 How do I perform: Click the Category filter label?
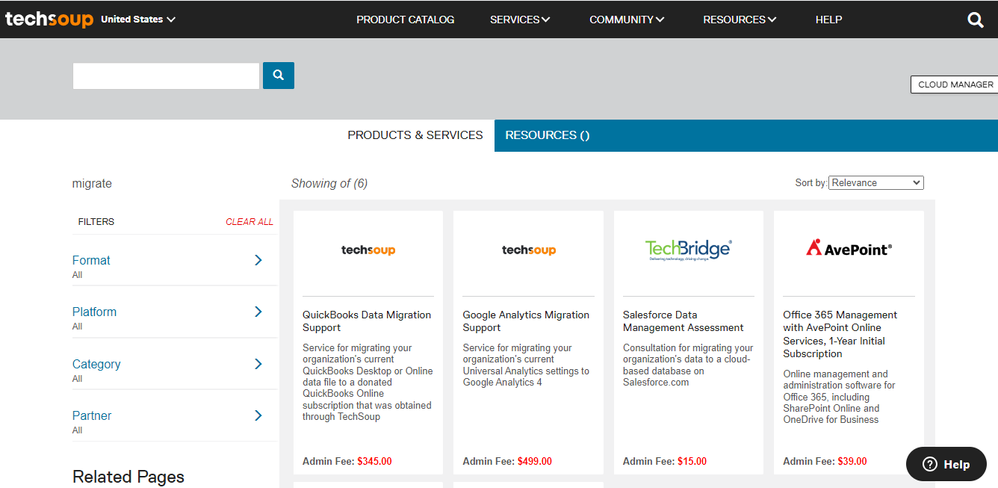coord(96,364)
